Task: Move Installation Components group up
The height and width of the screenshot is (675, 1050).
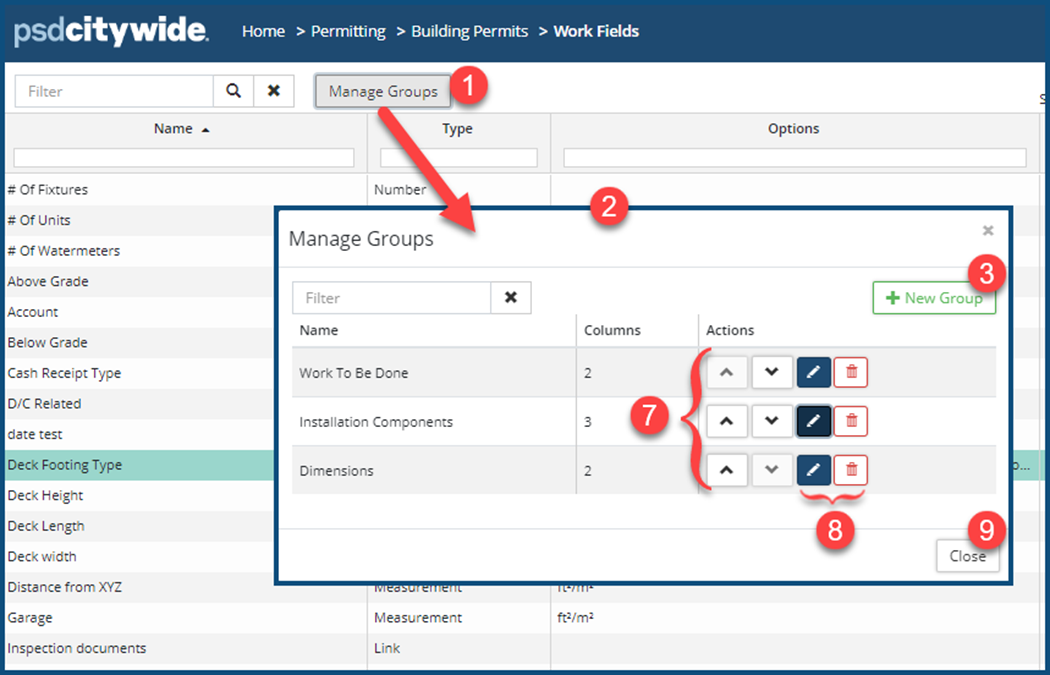Action: (727, 421)
